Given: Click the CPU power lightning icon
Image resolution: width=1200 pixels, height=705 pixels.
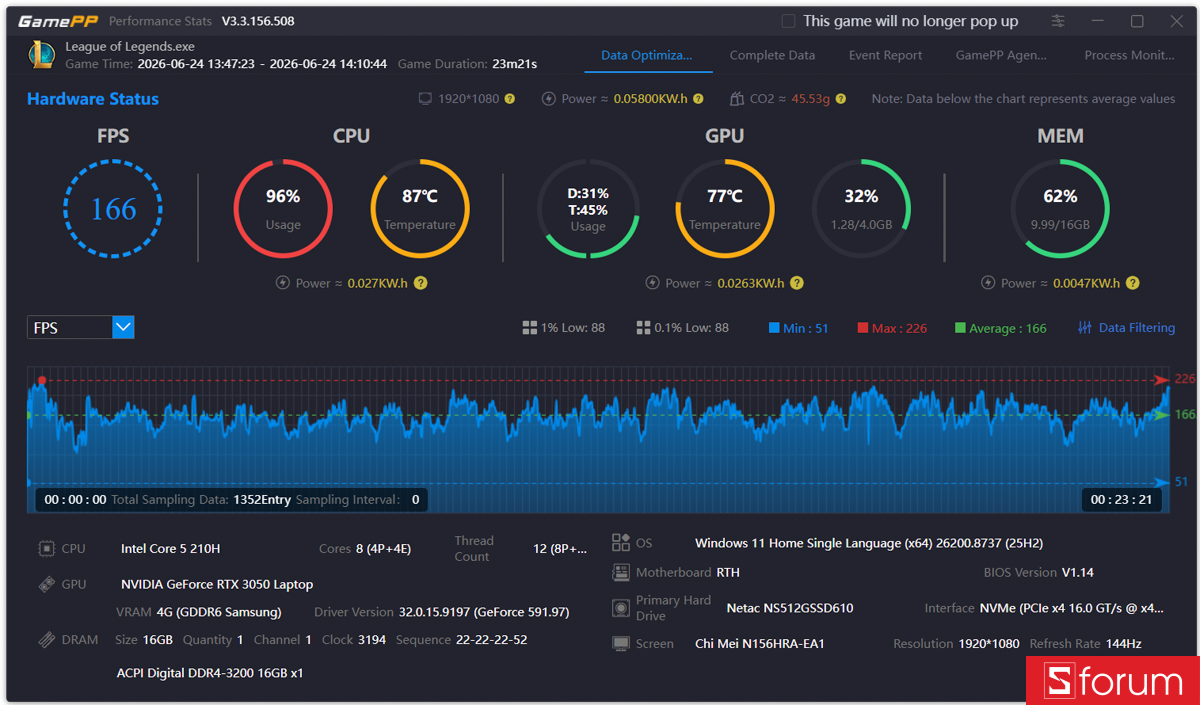Looking at the screenshot, I should pyautogui.click(x=283, y=283).
